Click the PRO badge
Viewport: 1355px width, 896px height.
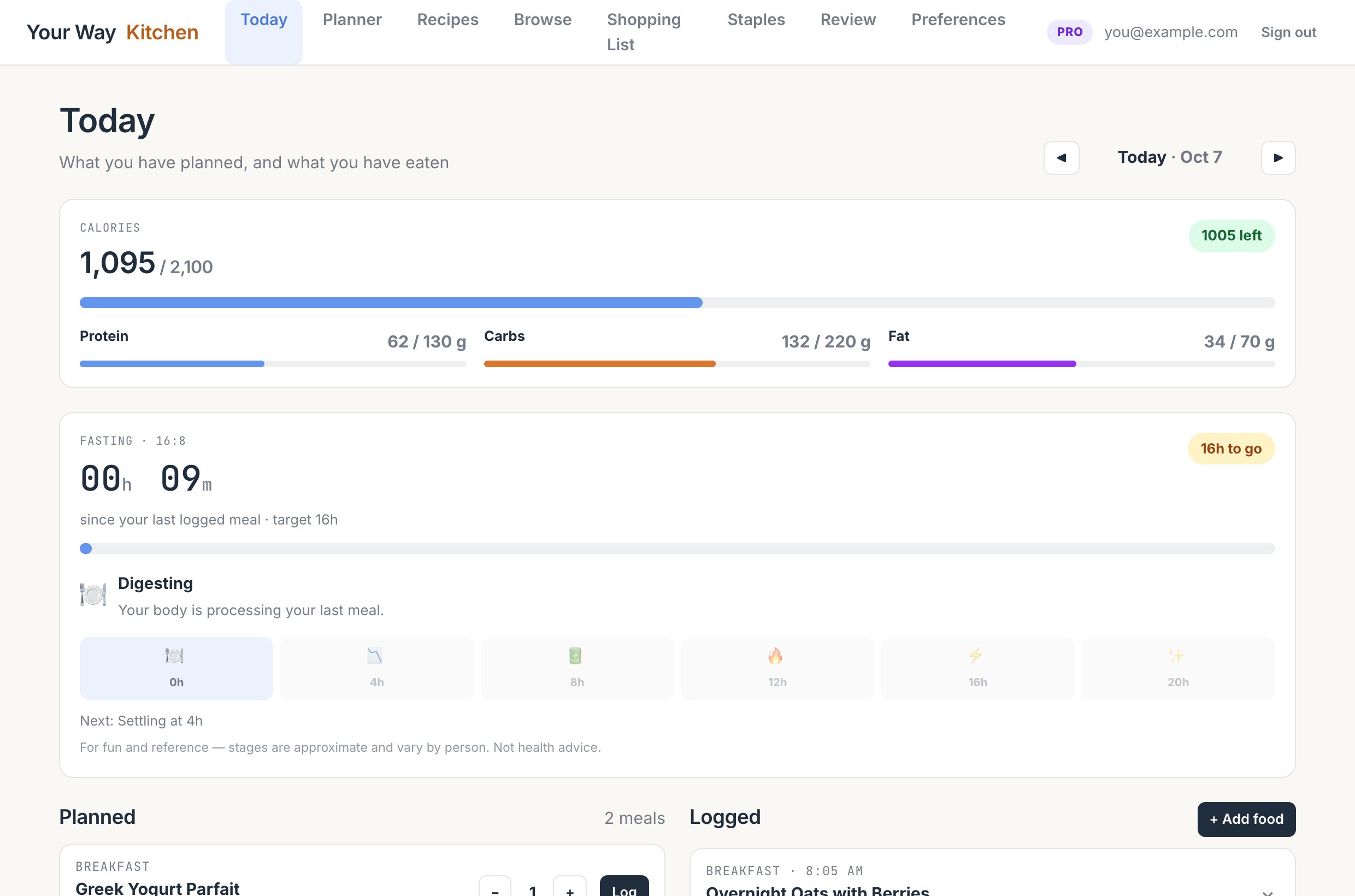tap(1069, 32)
